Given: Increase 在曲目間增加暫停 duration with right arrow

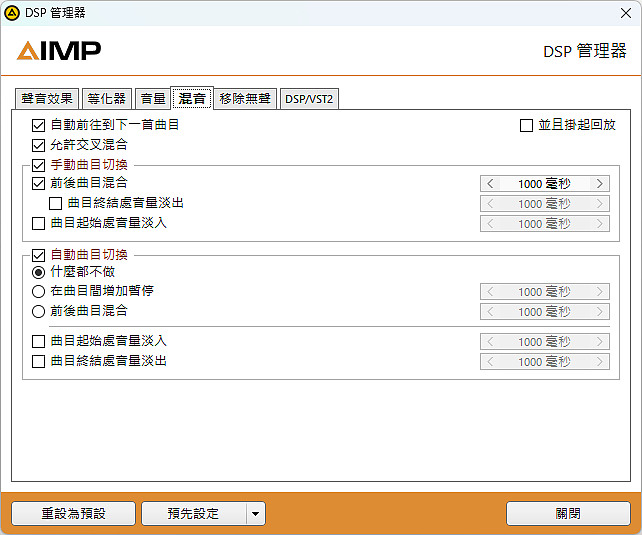Looking at the screenshot, I should click(600, 291).
